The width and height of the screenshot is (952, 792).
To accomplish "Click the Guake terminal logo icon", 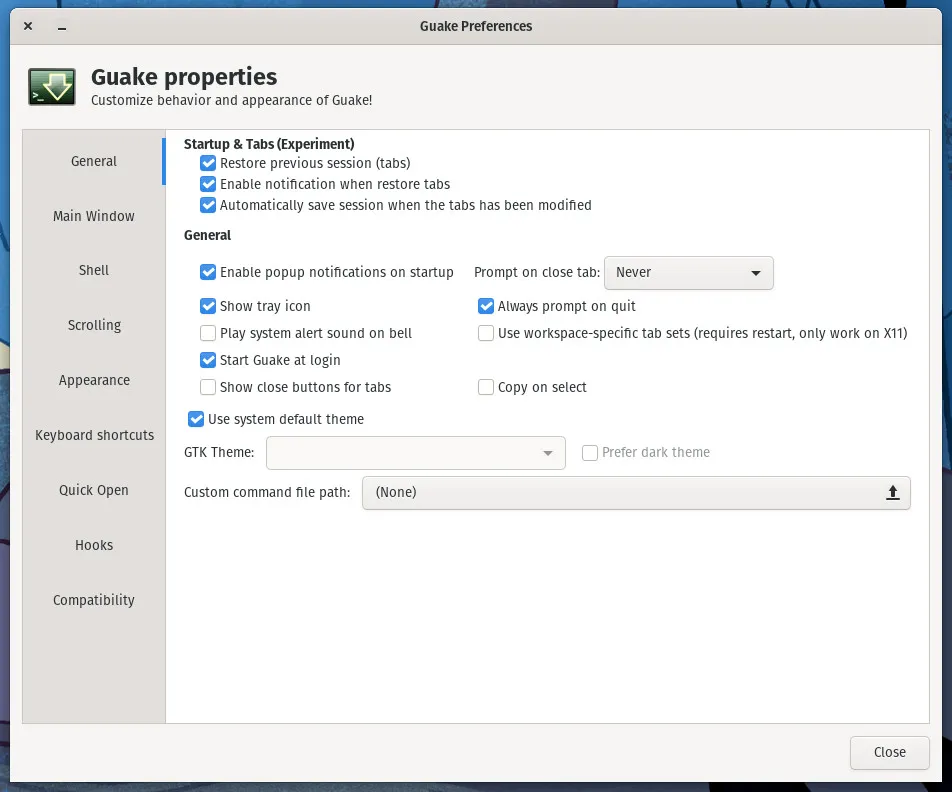I will point(52,87).
